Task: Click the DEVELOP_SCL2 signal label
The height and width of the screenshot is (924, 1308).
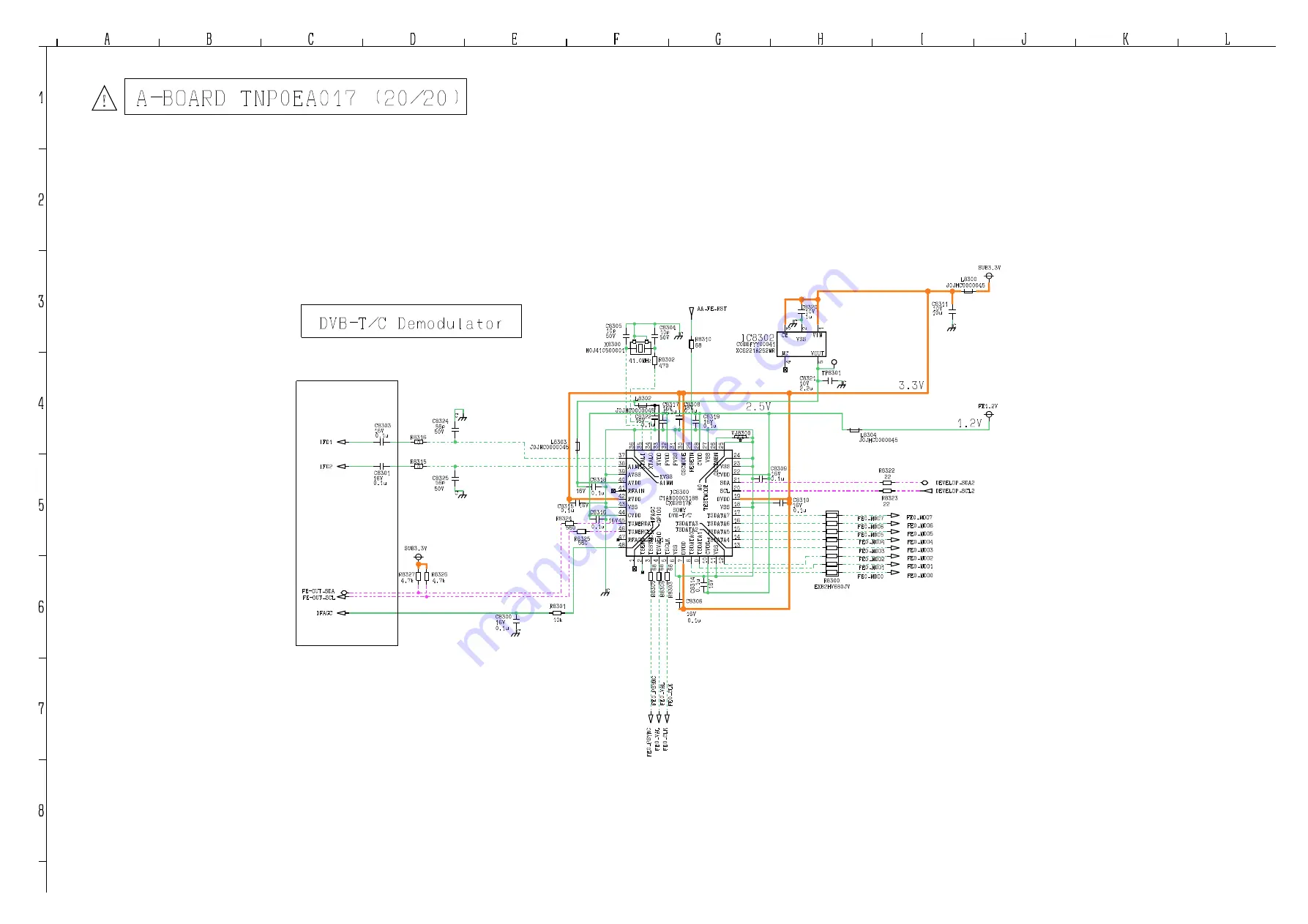Action: (954, 491)
